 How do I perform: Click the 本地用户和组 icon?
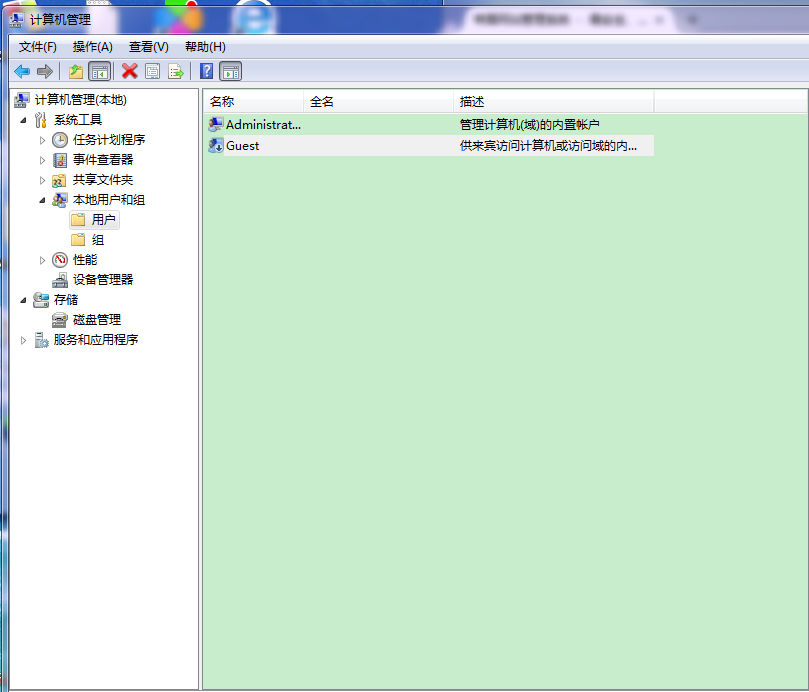[x=60, y=200]
